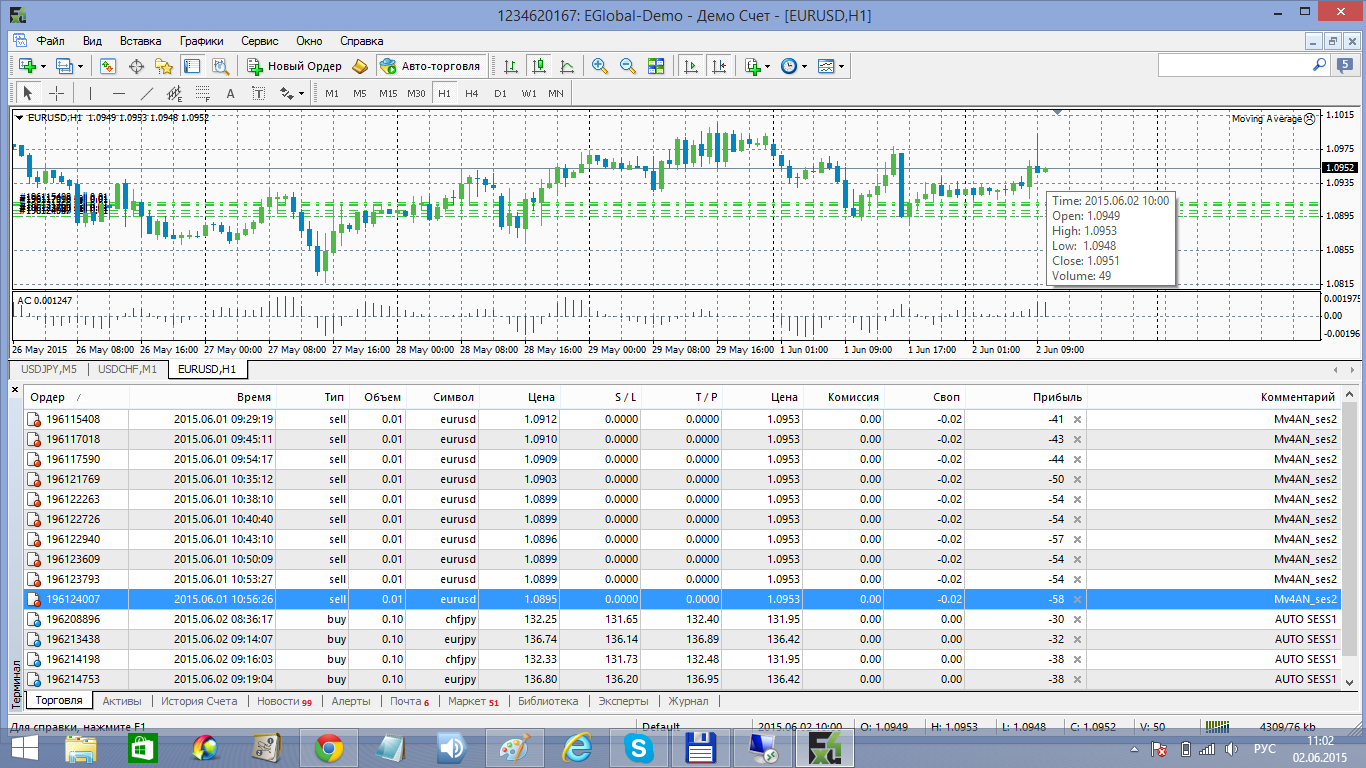
Task: Select the Crosshair cursor tool
Action: tap(57, 93)
